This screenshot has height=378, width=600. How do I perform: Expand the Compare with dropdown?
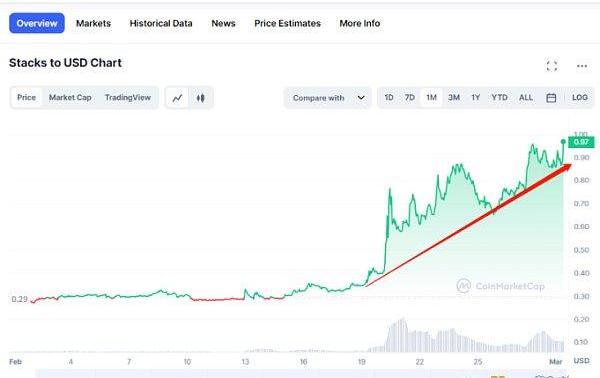point(328,98)
